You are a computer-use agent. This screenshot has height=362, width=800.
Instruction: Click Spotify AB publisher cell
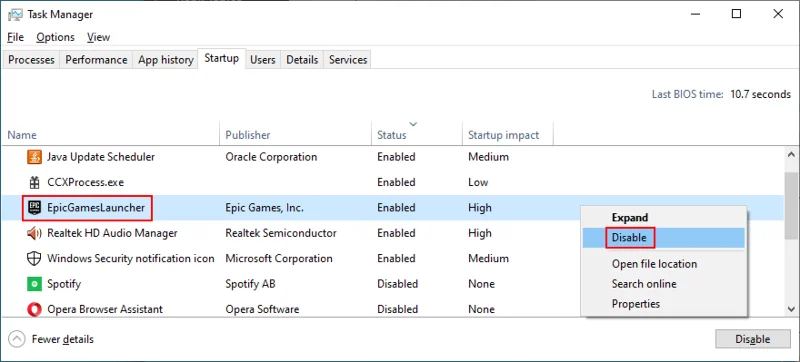click(251, 283)
